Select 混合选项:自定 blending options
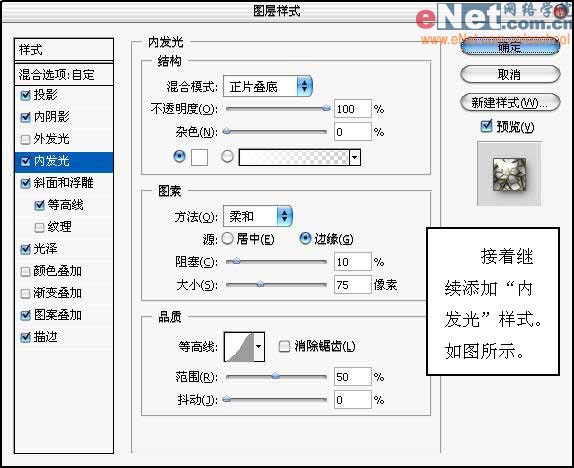 click(x=64, y=75)
